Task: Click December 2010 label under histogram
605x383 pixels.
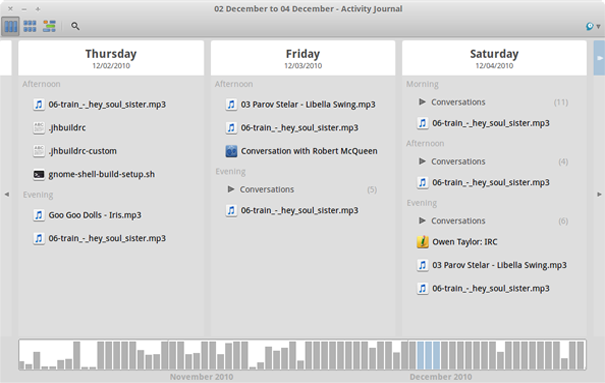Action: click(x=441, y=377)
